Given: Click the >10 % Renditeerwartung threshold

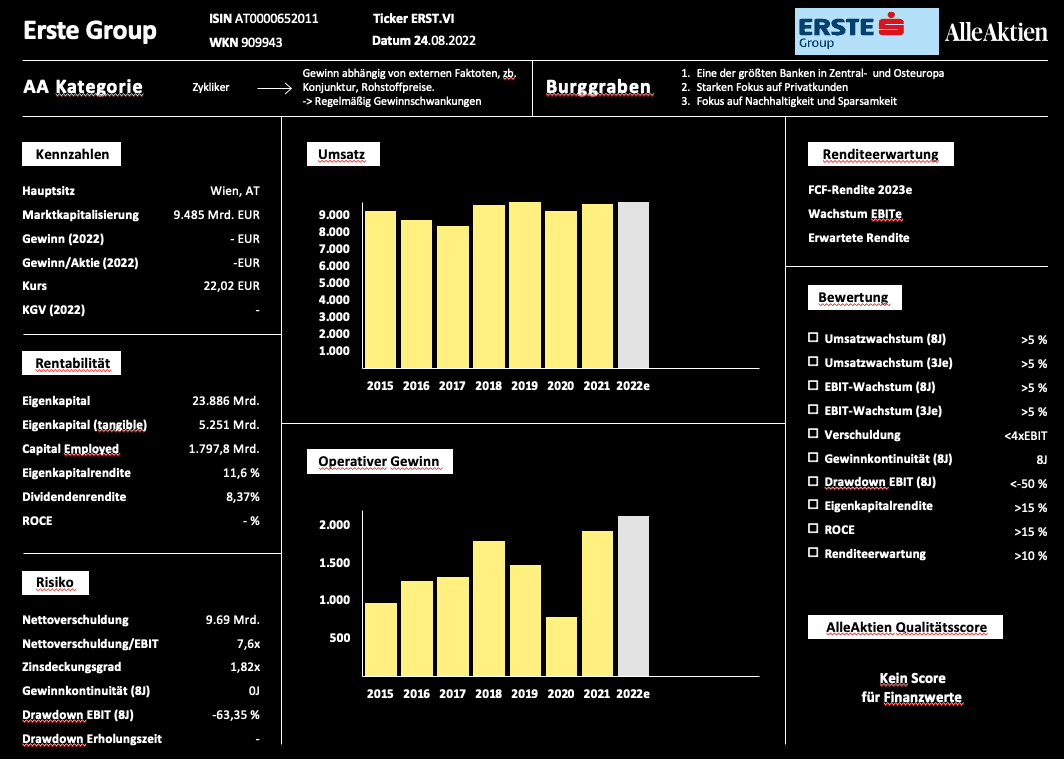Looking at the screenshot, I should 1031,556.
